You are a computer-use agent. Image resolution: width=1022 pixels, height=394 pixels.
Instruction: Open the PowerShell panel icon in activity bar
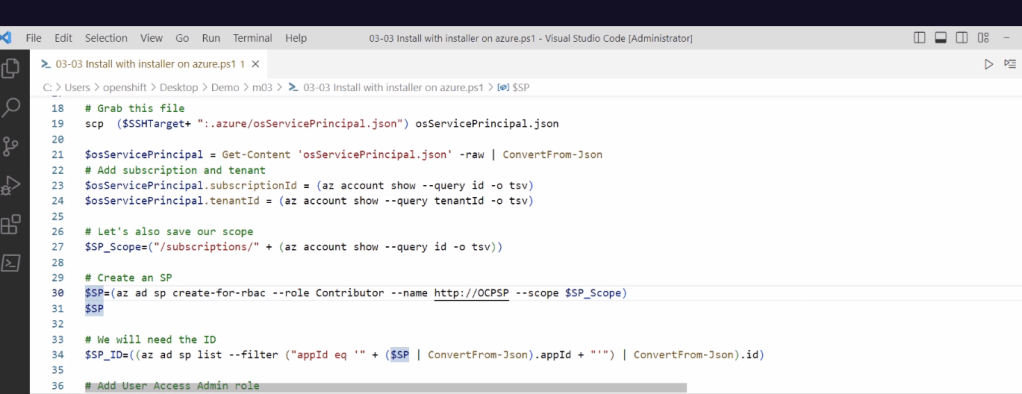pos(10,263)
